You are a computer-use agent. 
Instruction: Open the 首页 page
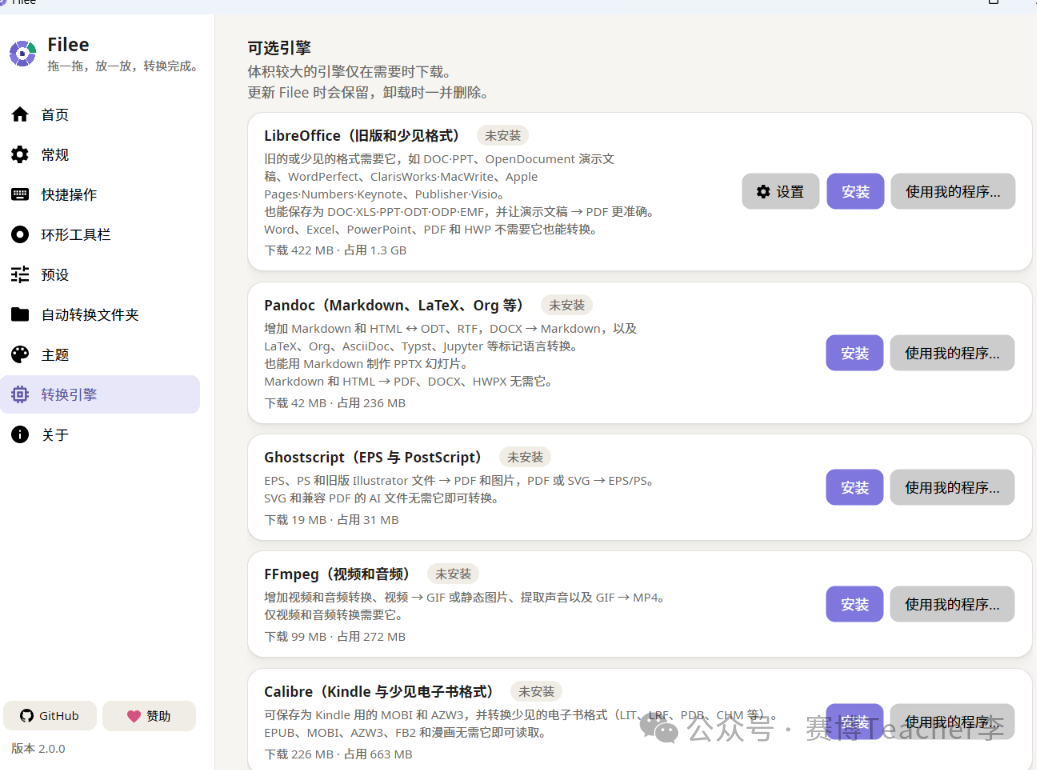point(100,114)
